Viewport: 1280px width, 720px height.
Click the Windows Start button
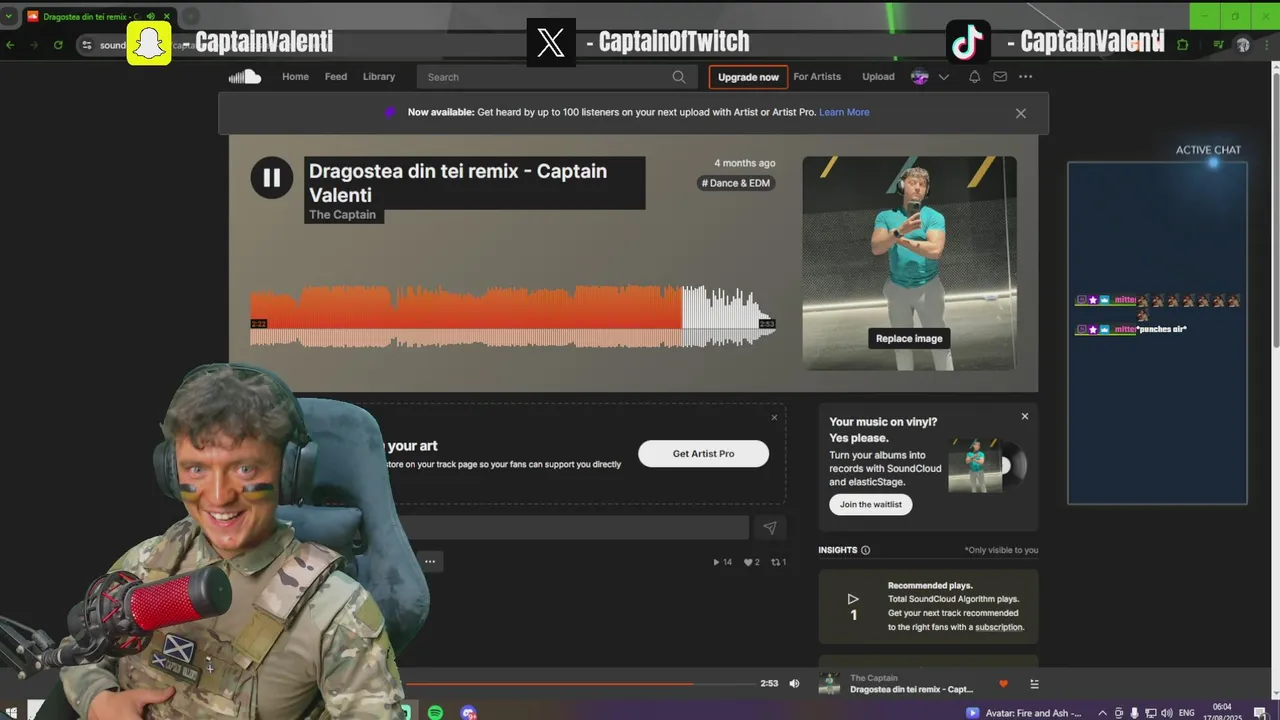pos(11,713)
